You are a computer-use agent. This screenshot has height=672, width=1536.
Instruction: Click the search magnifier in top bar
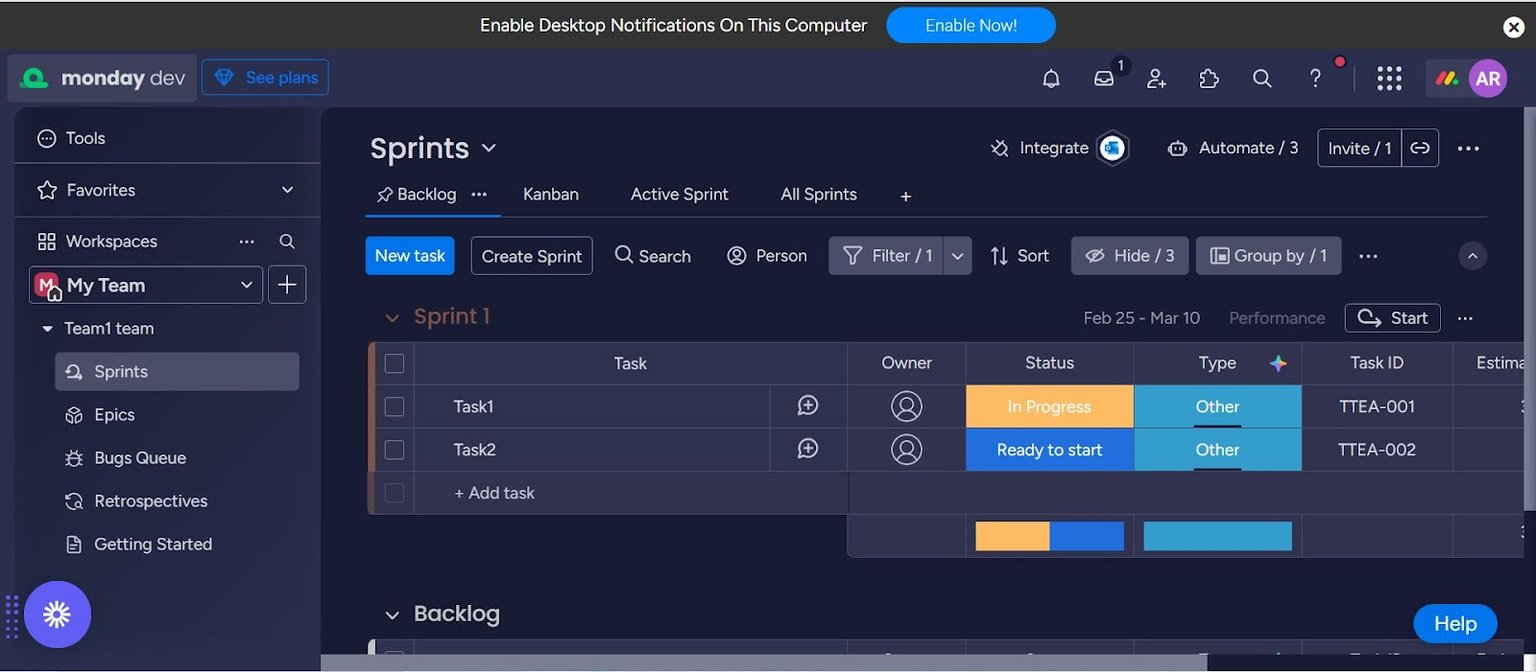point(1262,78)
